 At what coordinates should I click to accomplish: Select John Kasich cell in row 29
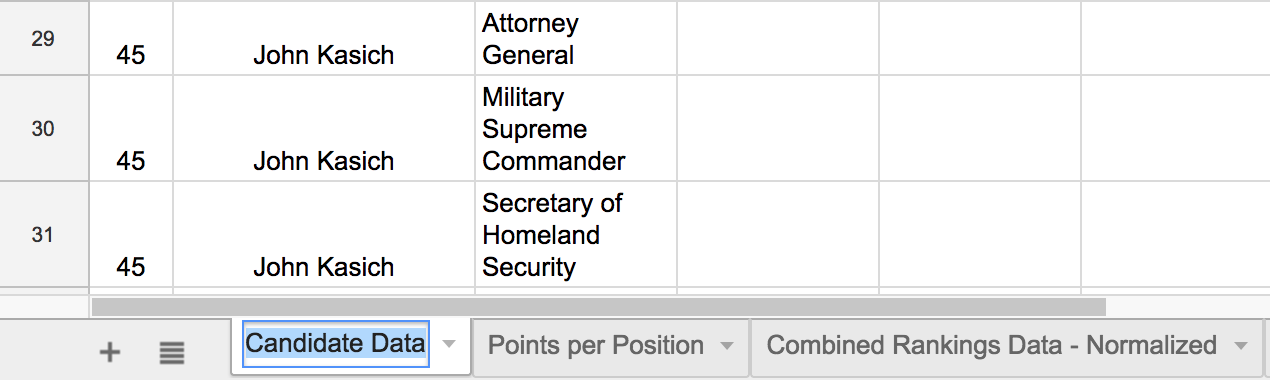click(324, 39)
